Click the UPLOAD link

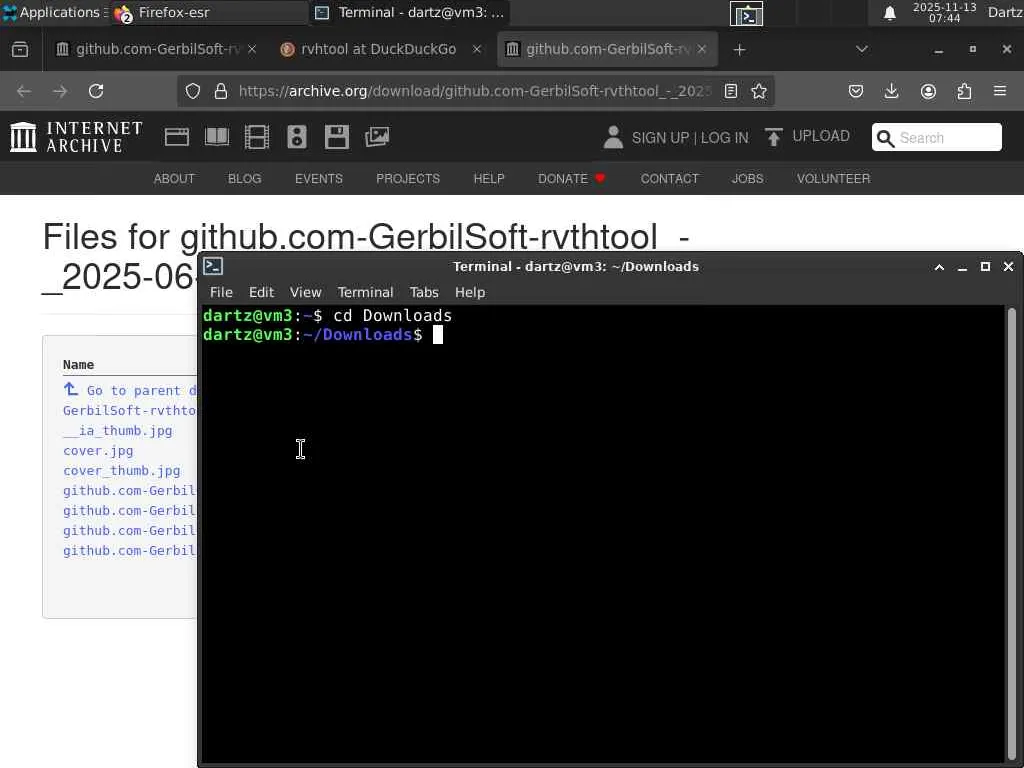pos(821,136)
